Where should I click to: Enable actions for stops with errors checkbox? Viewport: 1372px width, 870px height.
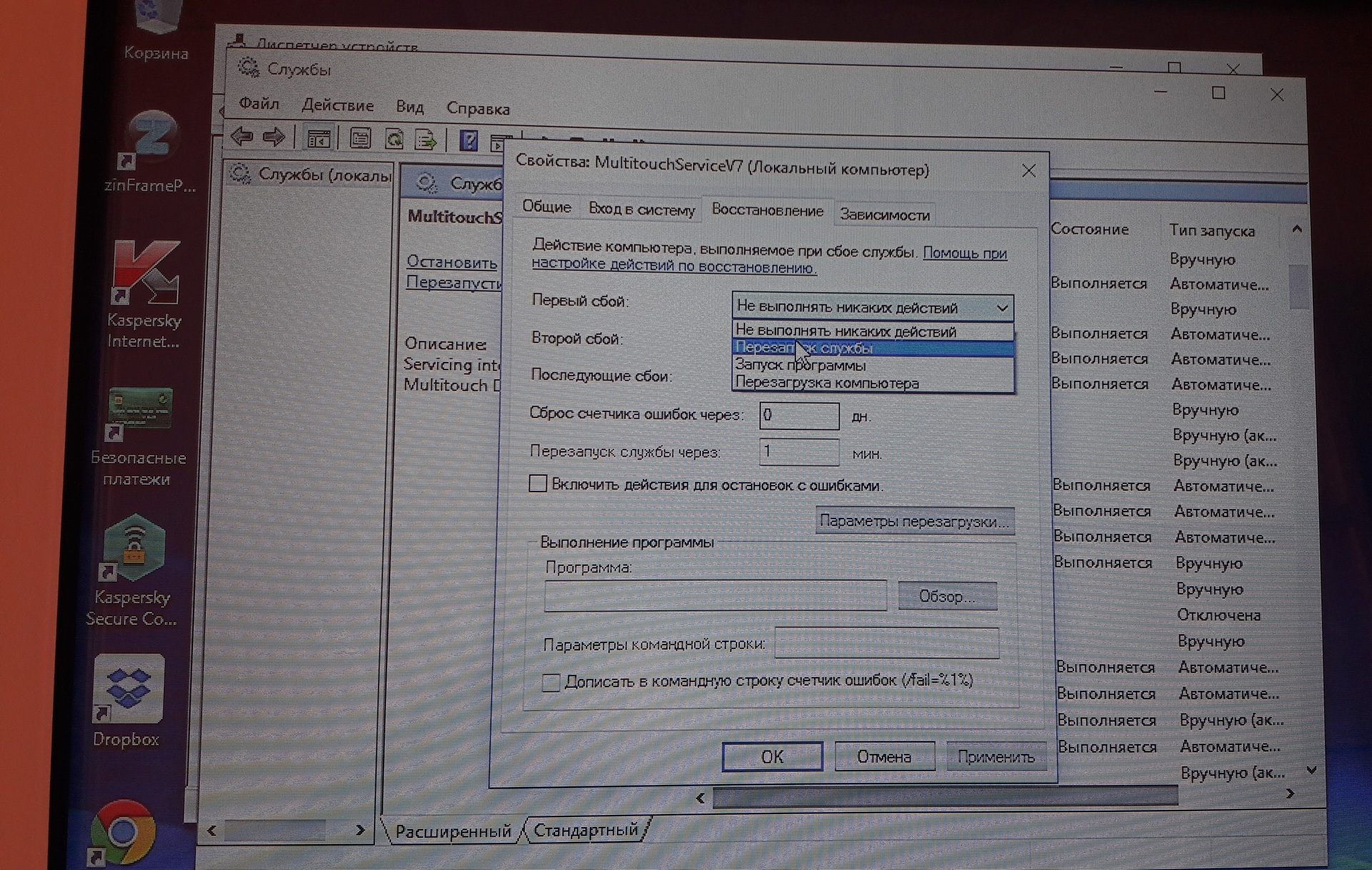pos(537,484)
